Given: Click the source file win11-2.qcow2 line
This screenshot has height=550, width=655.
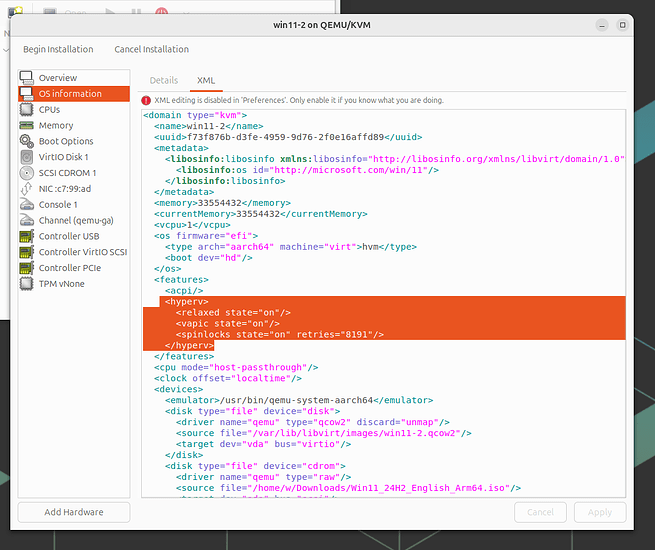Looking at the screenshot, I should (324, 433).
